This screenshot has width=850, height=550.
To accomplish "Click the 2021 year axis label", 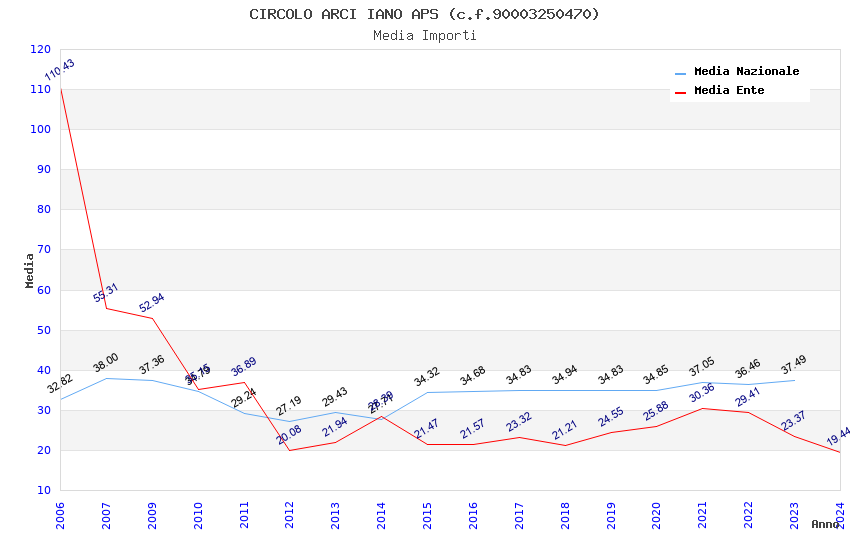I will [703, 515].
